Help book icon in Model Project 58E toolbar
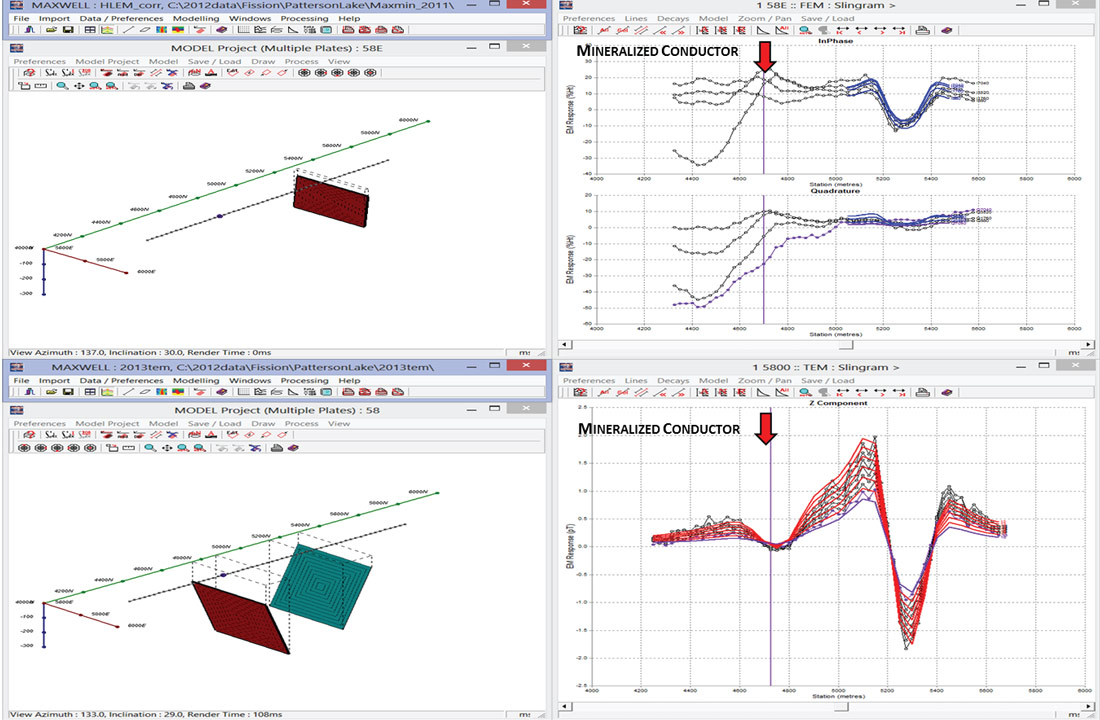Screen dimensions: 1100x720 click(205, 86)
